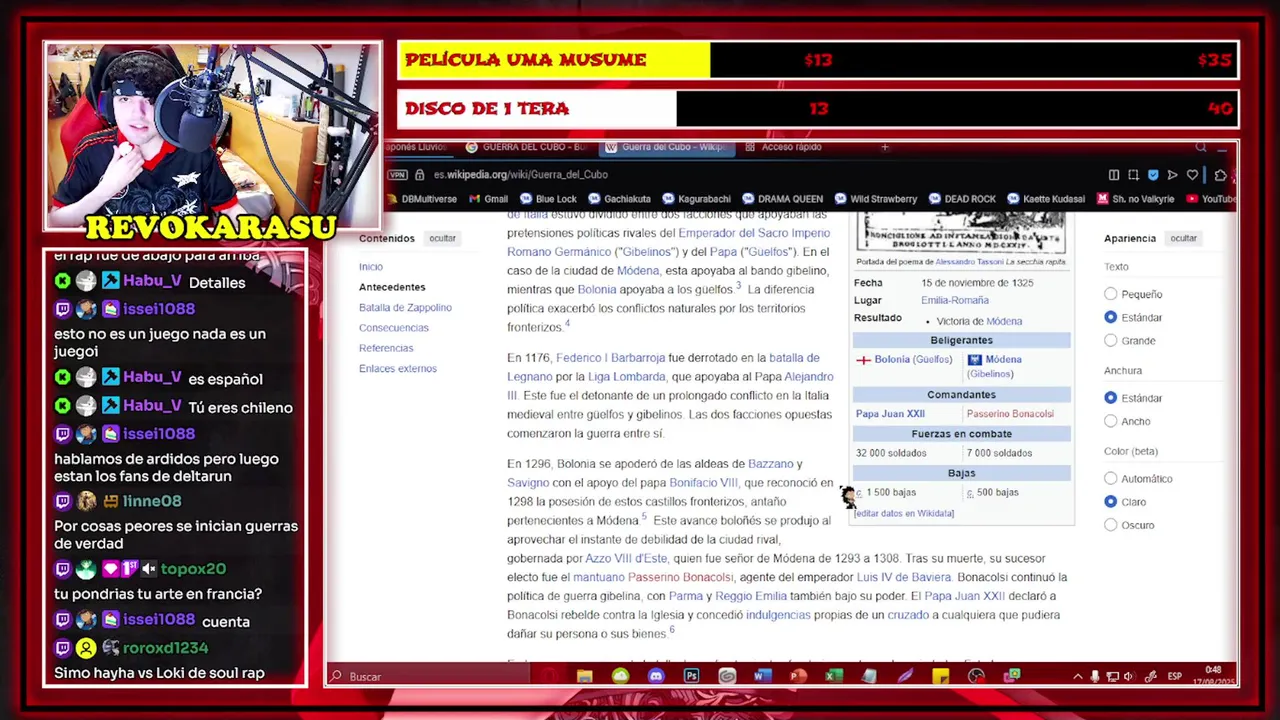
Task: Hide the Contenidos sidebar
Action: coord(442,238)
